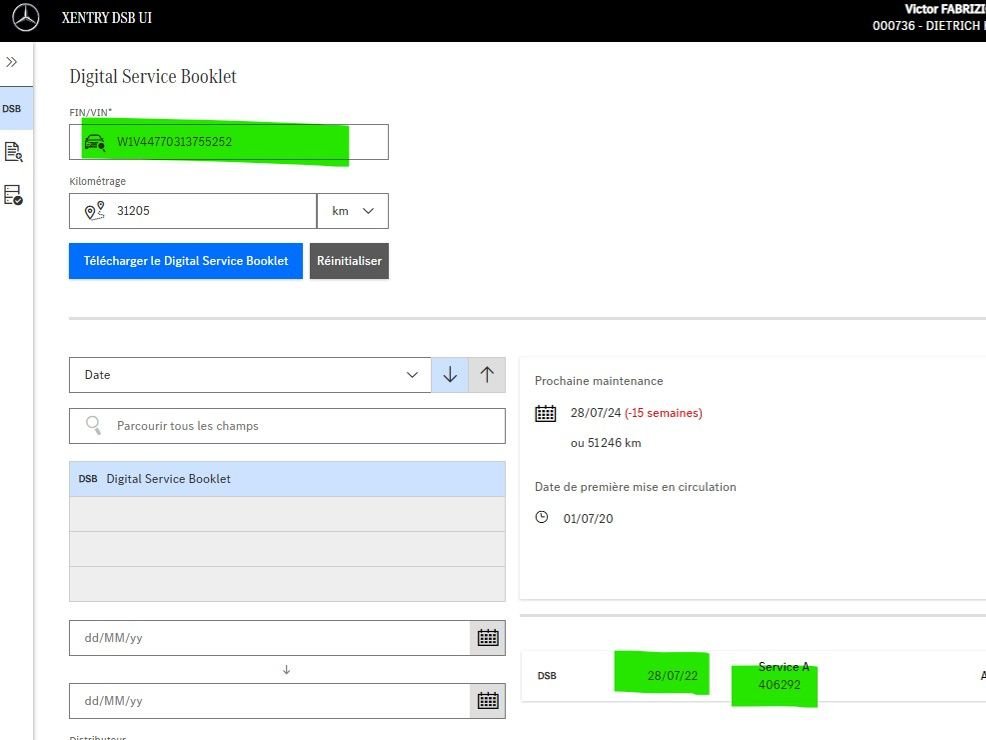Click the next maintenance date 28/07/24
Screen dimensions: 986x740
coord(595,413)
